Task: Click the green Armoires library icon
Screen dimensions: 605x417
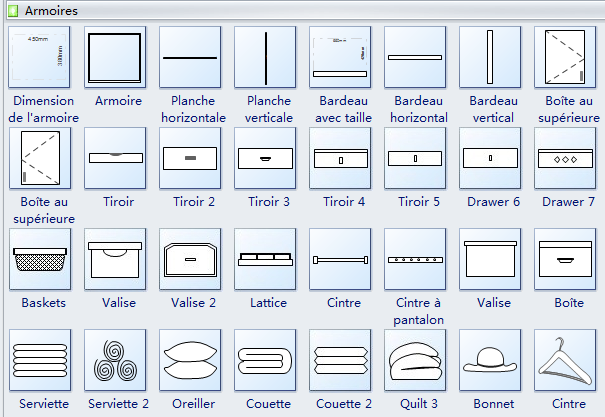Action: (13, 11)
